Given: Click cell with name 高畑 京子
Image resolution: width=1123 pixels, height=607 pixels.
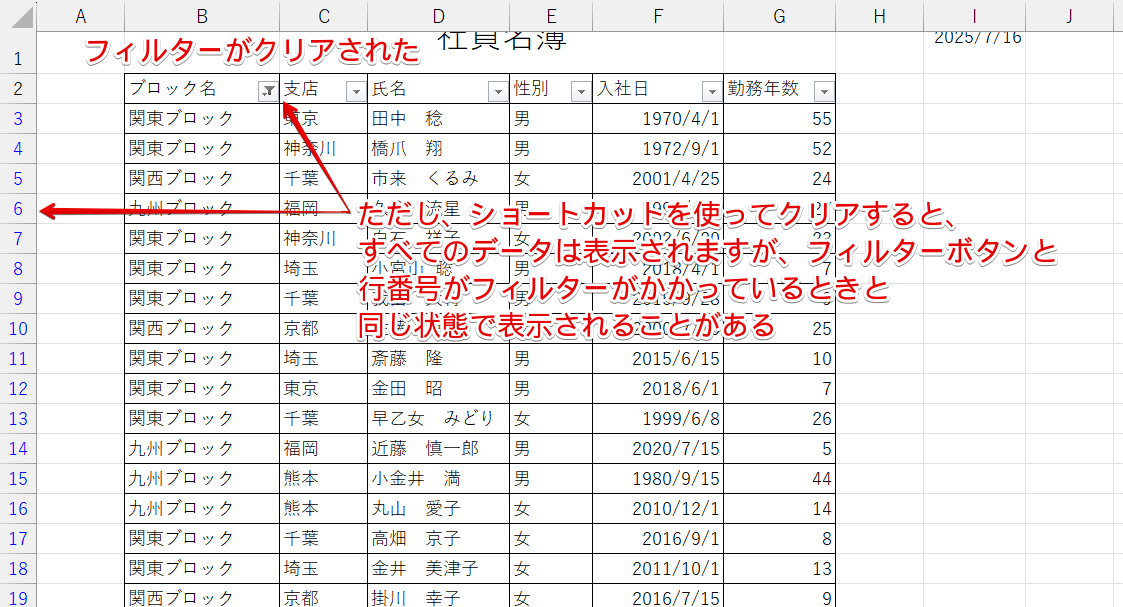Looking at the screenshot, I should (x=438, y=539).
